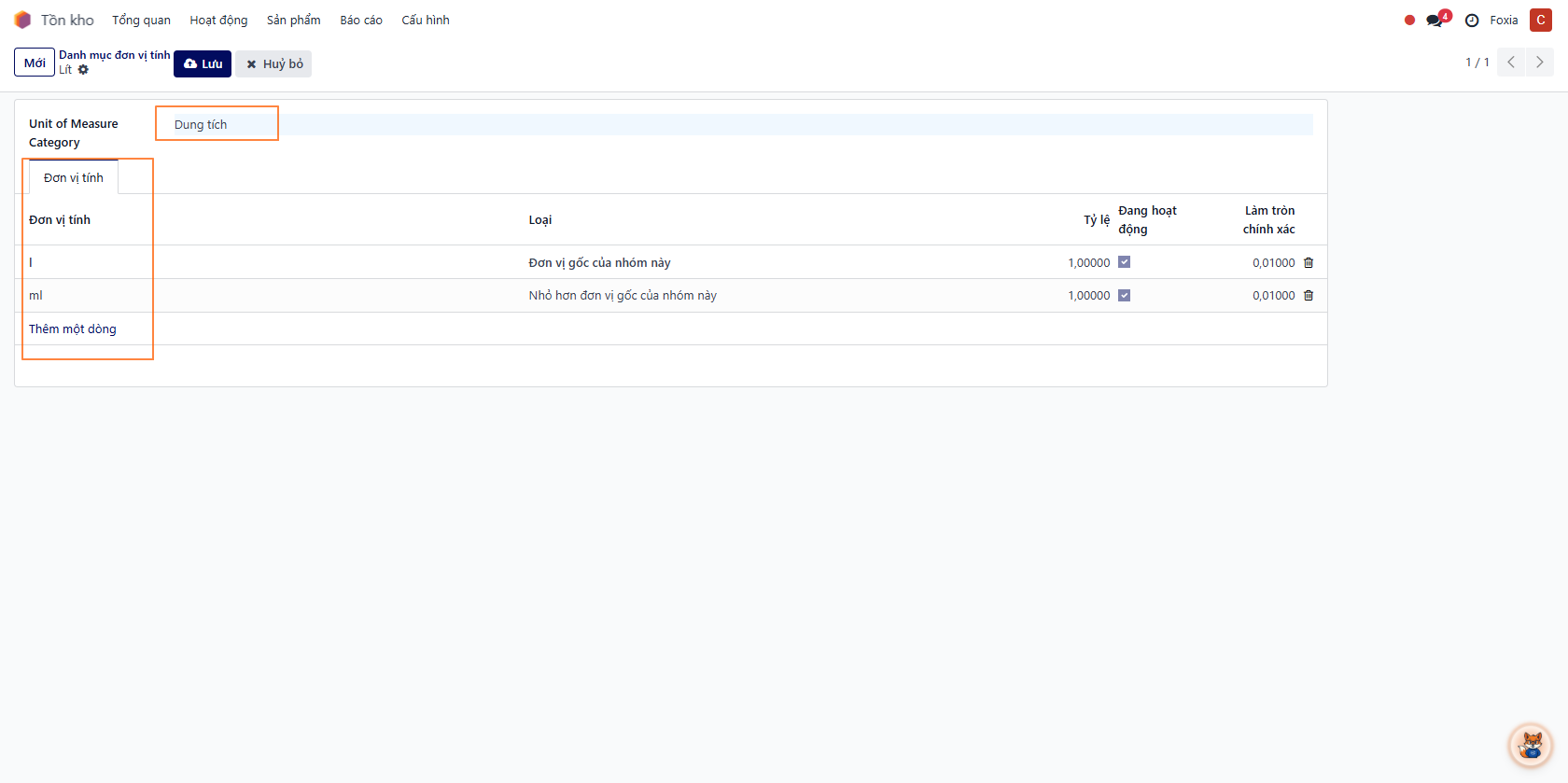Open the fox mascot assistant icon
This screenshot has height=783, width=1568.
pyautogui.click(x=1531, y=745)
